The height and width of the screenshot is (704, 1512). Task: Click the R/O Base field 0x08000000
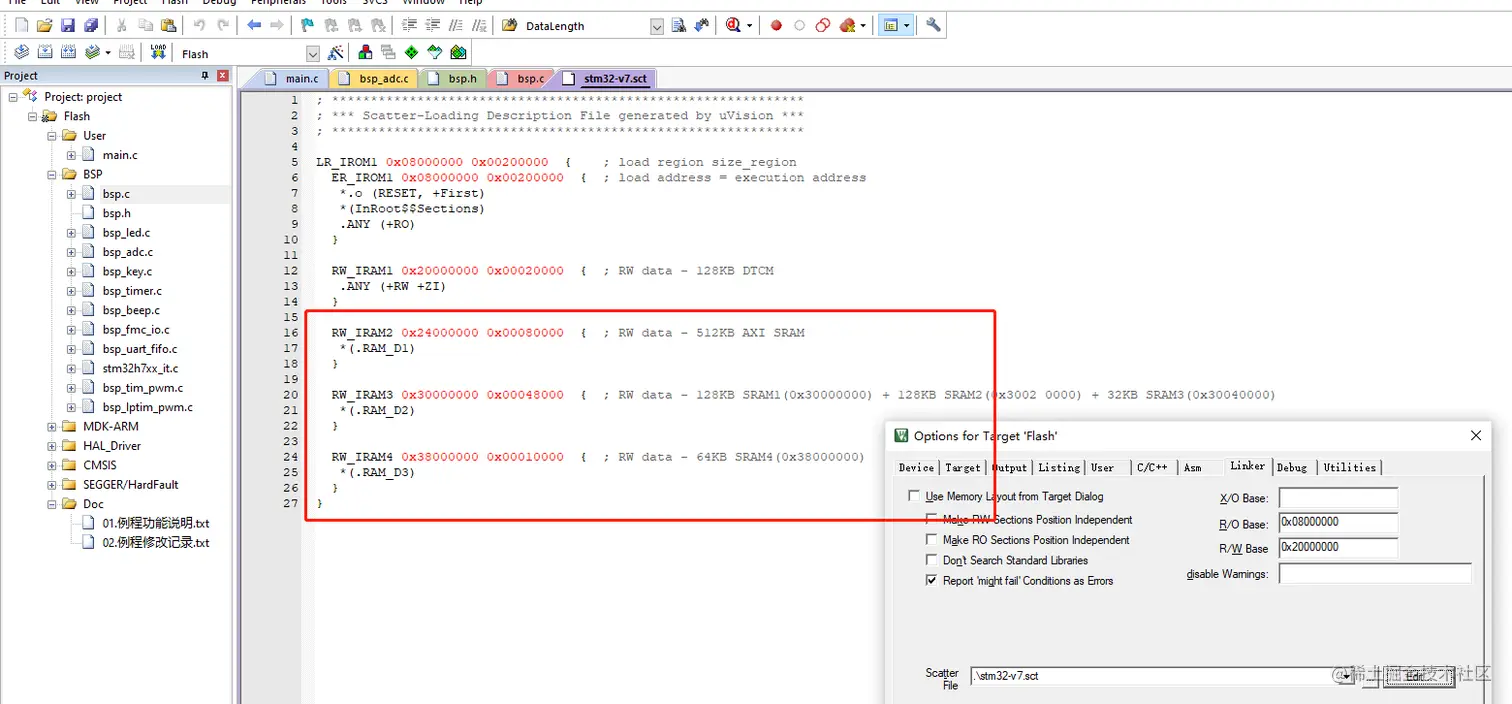1338,522
